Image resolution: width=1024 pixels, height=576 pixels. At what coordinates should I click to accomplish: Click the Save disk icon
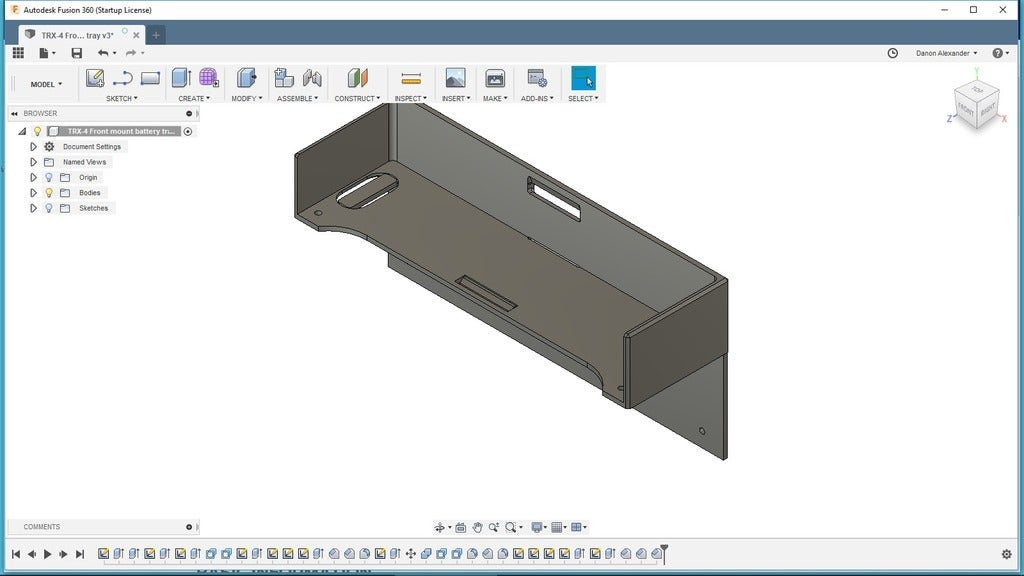76,53
